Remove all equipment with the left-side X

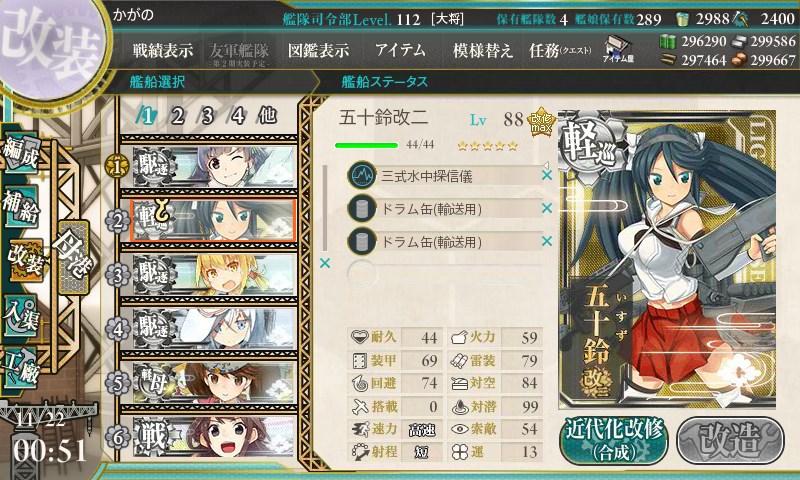pyautogui.click(x=324, y=263)
